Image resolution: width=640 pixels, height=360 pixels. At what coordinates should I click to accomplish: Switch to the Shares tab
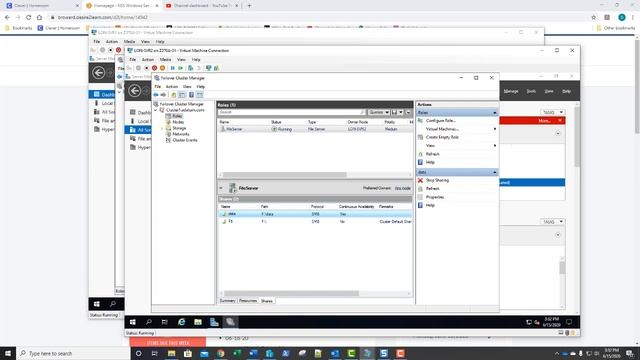pyautogui.click(x=267, y=301)
